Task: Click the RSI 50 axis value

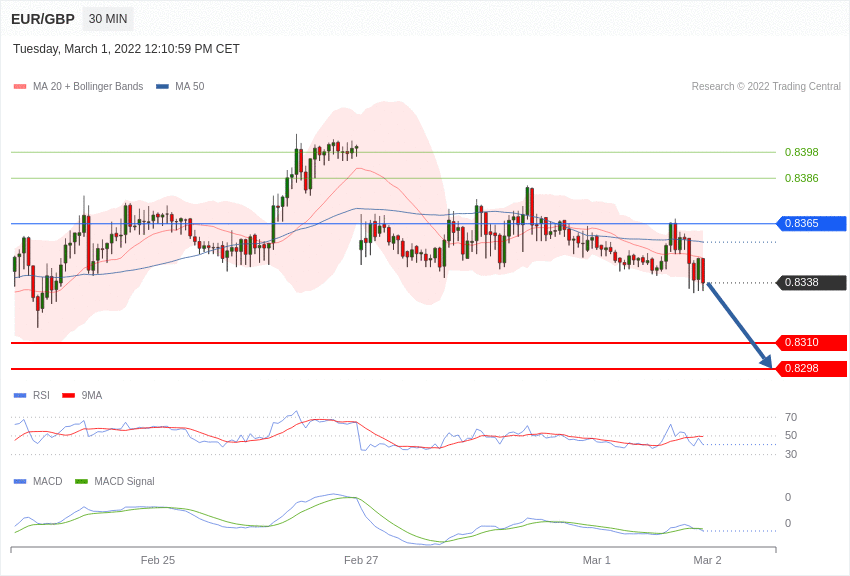Action: 791,435
